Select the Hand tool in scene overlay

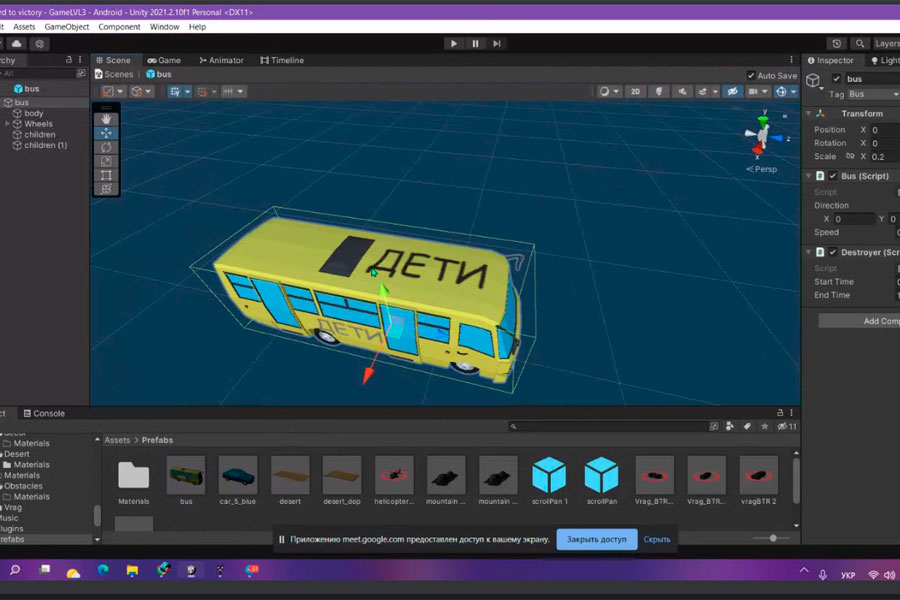[107, 119]
